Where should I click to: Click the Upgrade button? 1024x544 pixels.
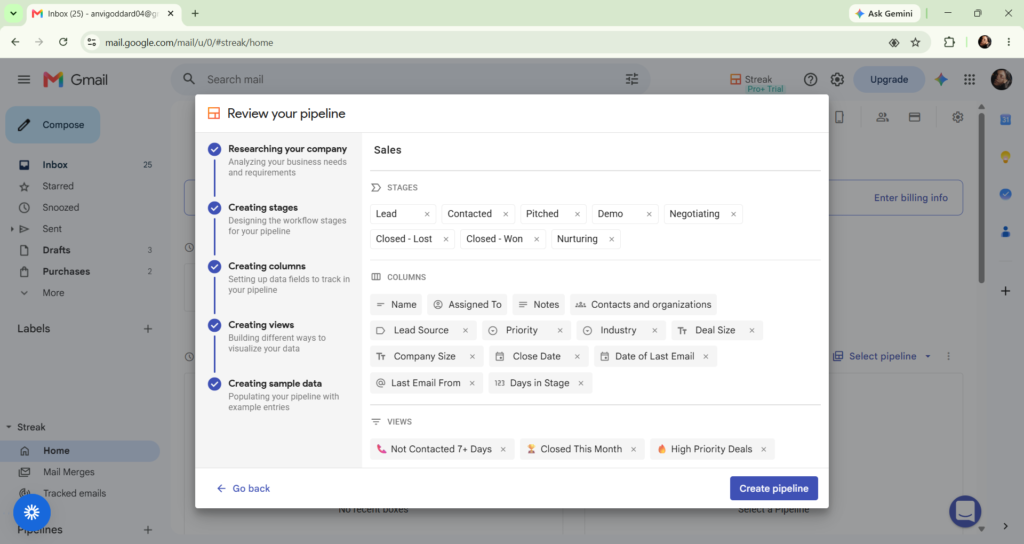tap(889, 80)
